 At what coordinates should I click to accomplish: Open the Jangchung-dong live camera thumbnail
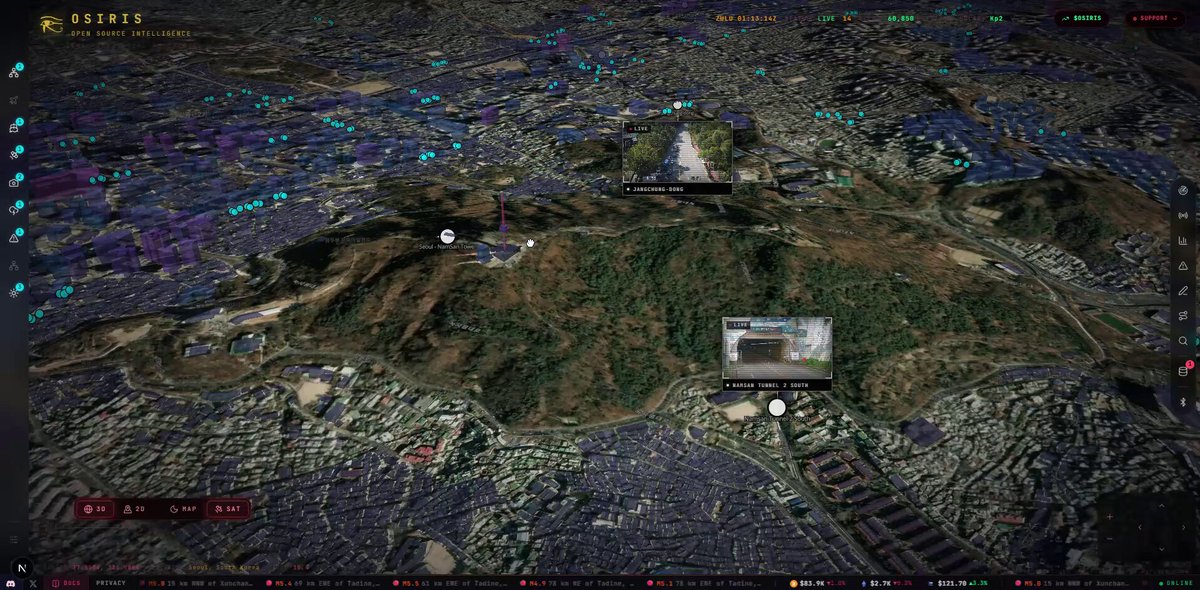click(x=677, y=158)
